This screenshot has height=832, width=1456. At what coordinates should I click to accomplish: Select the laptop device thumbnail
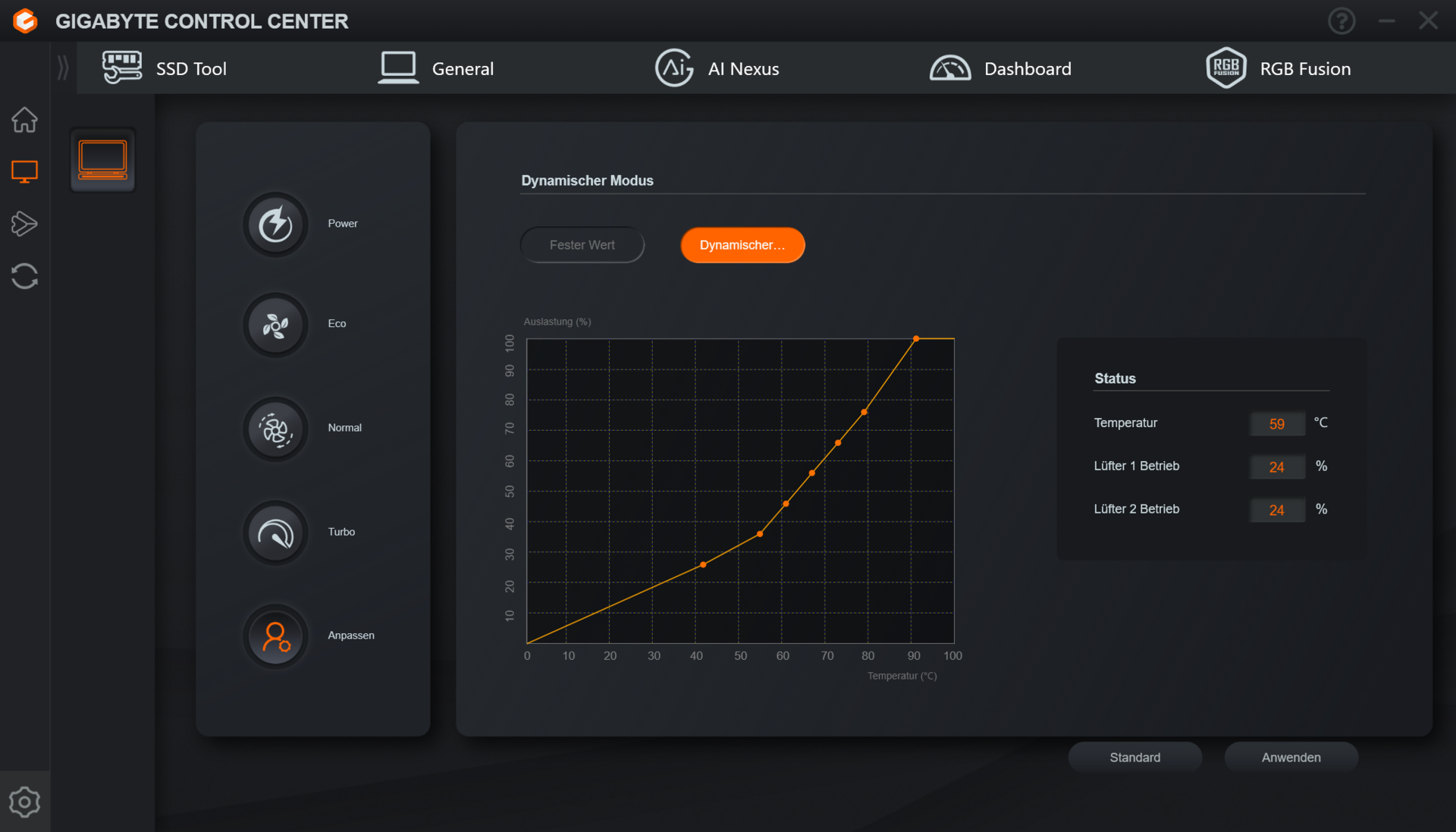coord(102,160)
